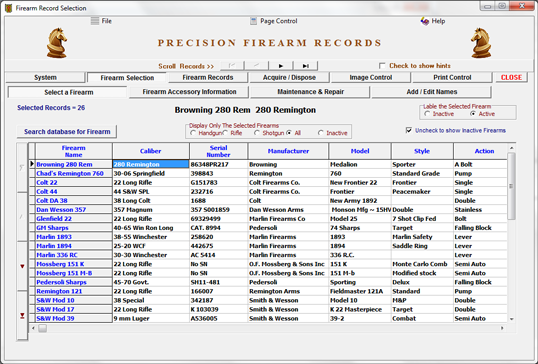The width and height of the screenshot is (538, 364).
Task: Go to the next record
Action: coord(281,66)
